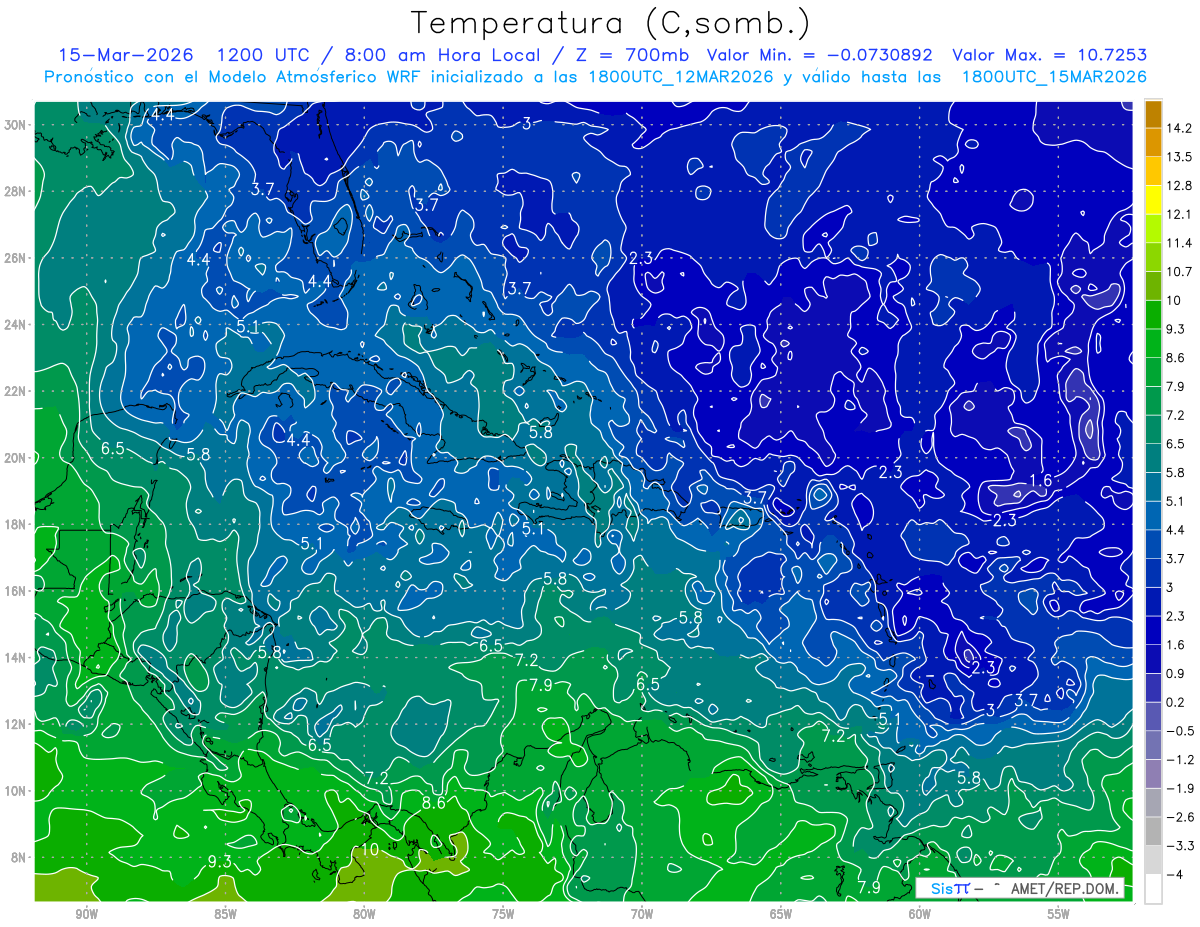Click the '-4' colorbar label
This screenshot has width=1200, height=927.
(1174, 875)
